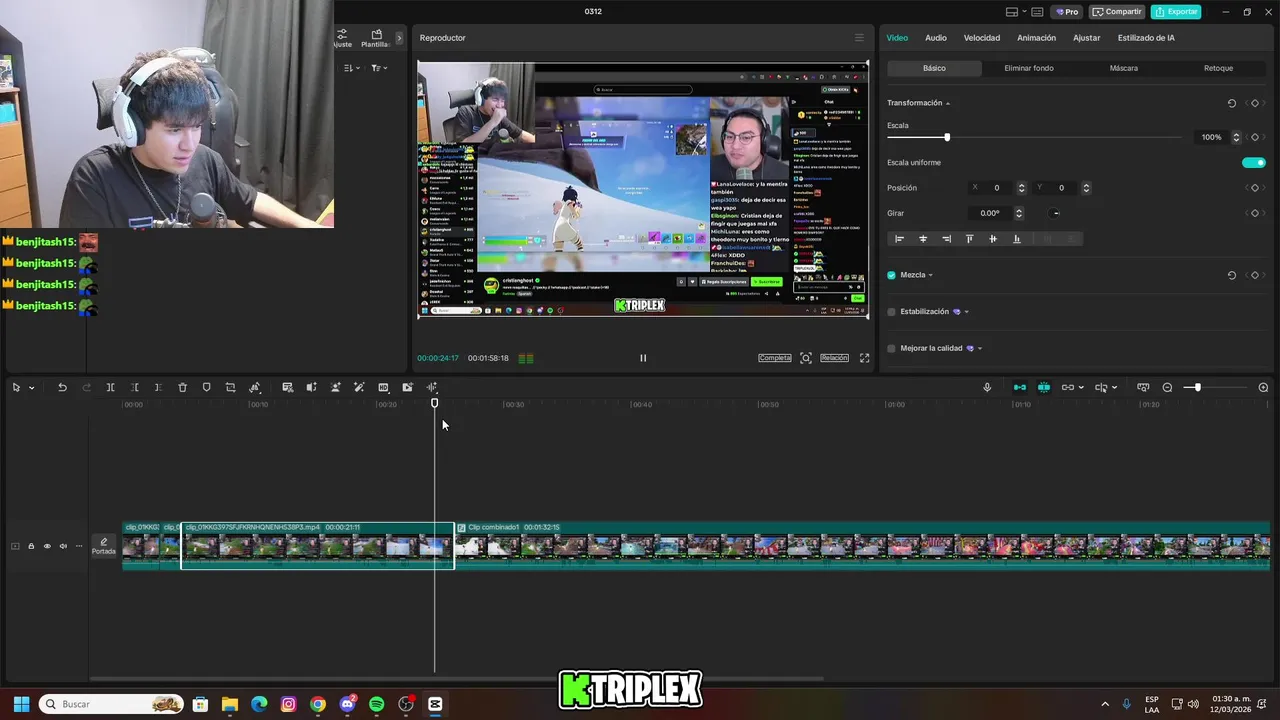Image resolution: width=1280 pixels, height=720 pixels.
Task: Toggle auto snapping in timeline toolbar
Action: click(1044, 387)
